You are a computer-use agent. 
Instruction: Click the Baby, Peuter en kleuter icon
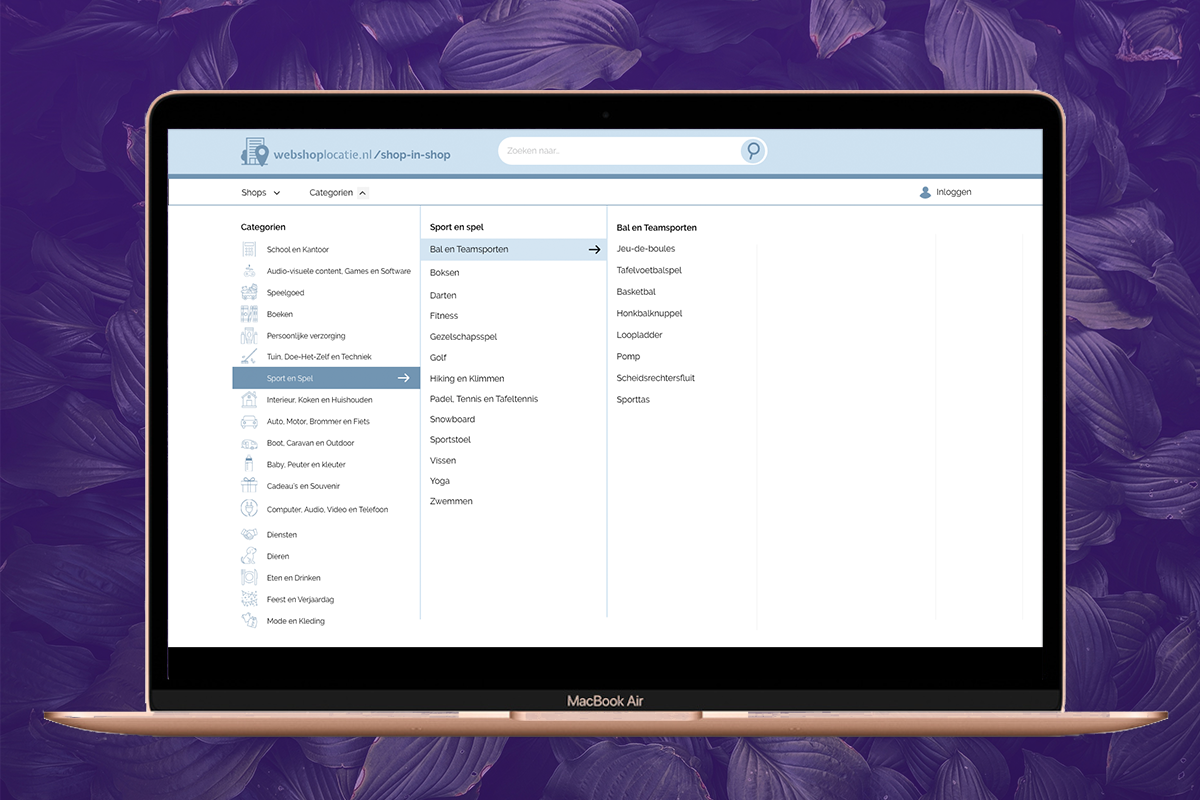(x=249, y=464)
